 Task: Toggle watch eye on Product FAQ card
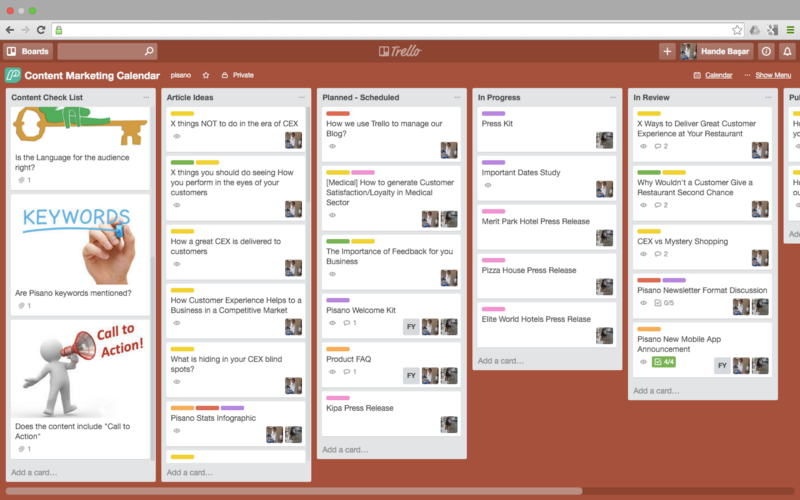click(332, 372)
